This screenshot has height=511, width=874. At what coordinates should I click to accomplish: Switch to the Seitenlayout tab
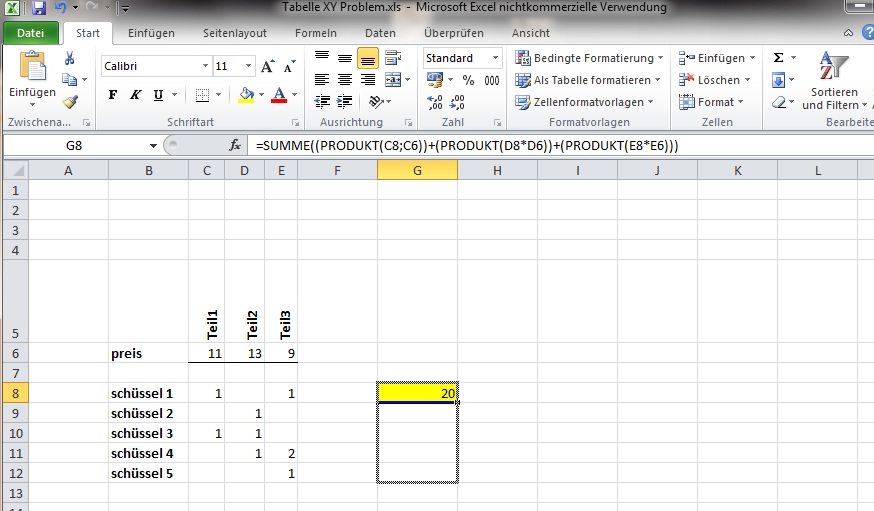coord(235,33)
